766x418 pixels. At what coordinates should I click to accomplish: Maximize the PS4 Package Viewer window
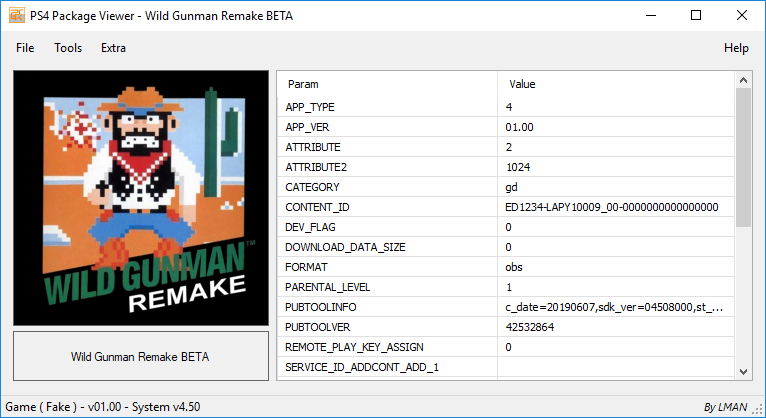[x=696, y=15]
